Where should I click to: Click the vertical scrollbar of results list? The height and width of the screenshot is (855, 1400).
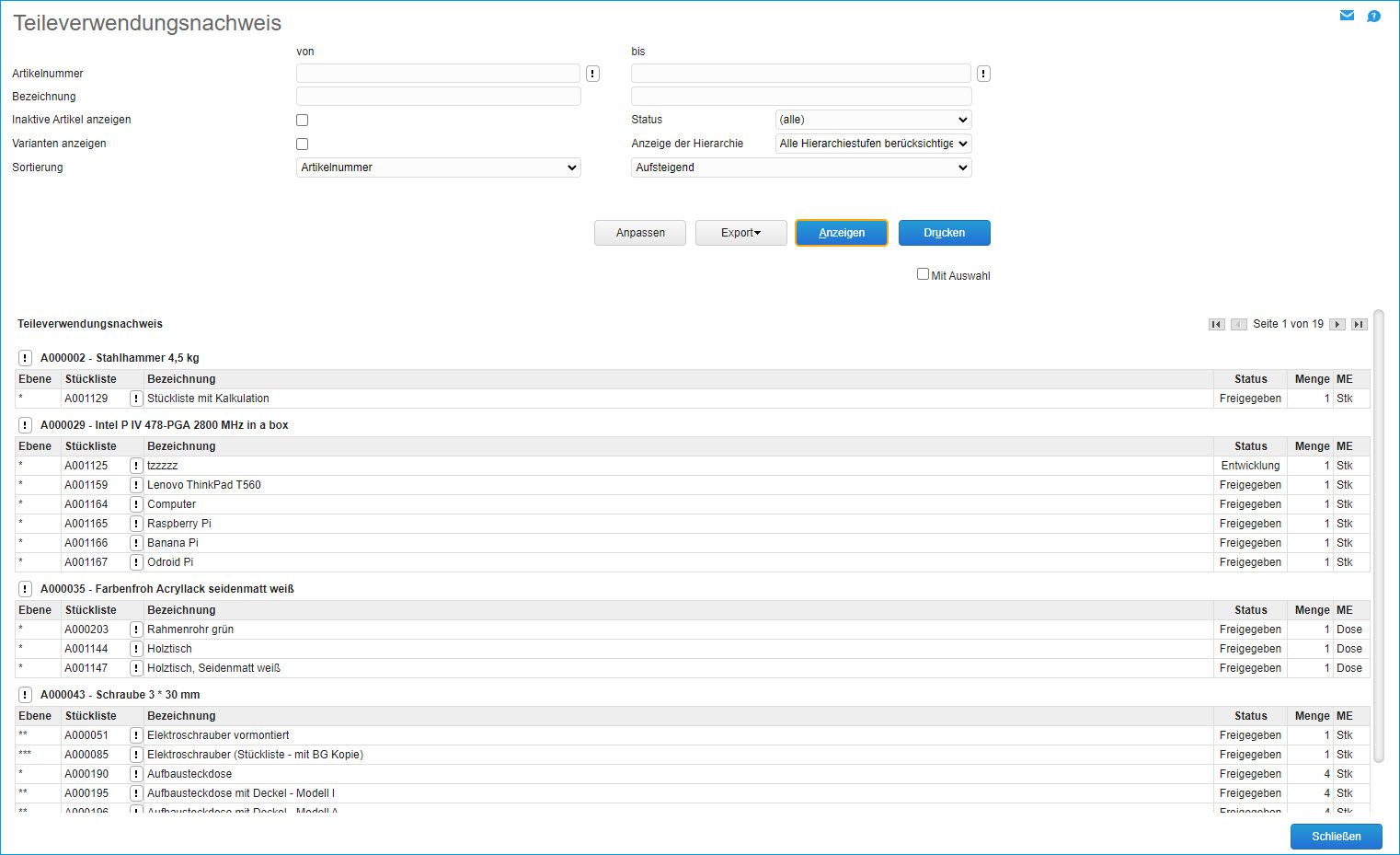point(1378,537)
